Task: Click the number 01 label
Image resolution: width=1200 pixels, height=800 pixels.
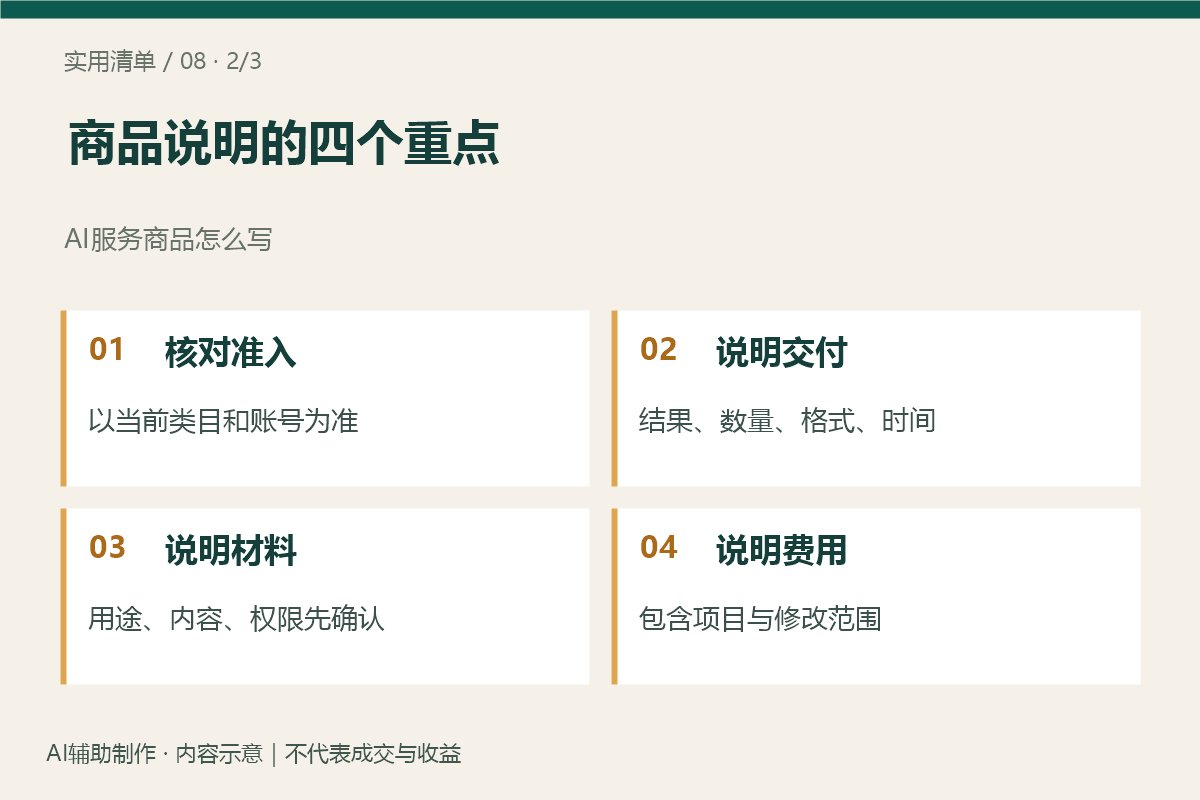Action: tap(107, 350)
